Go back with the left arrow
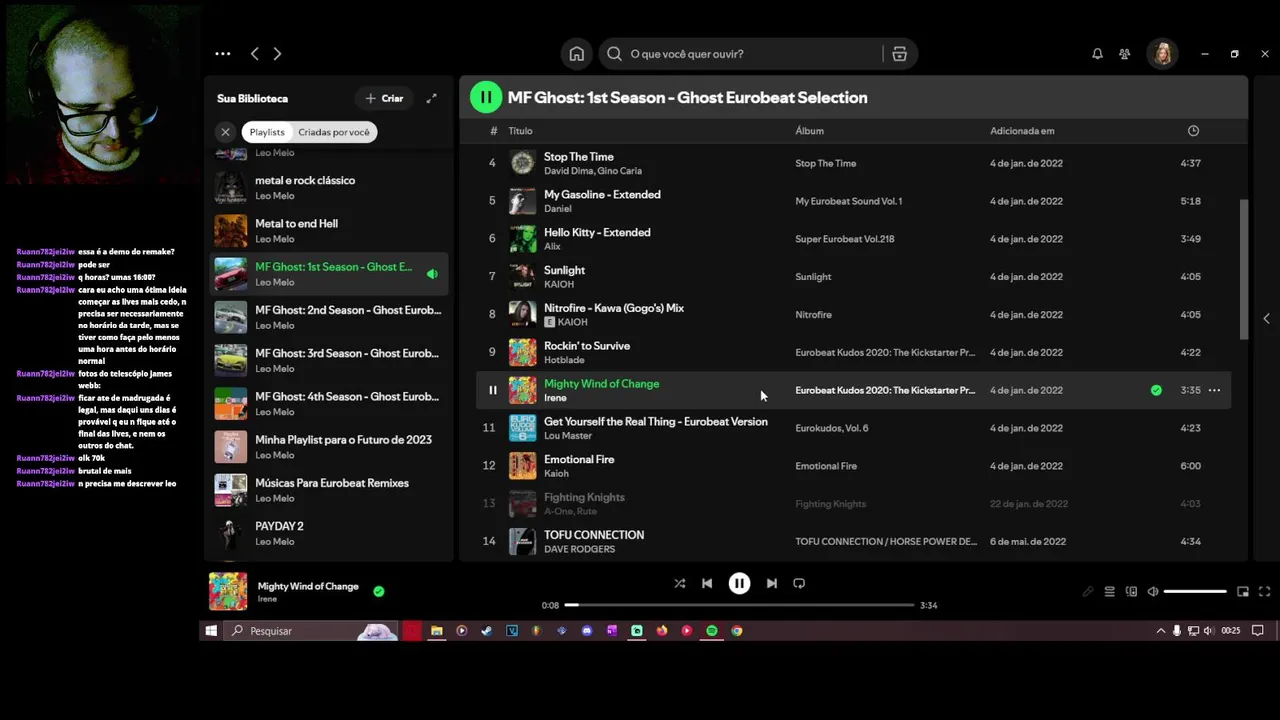 255,54
